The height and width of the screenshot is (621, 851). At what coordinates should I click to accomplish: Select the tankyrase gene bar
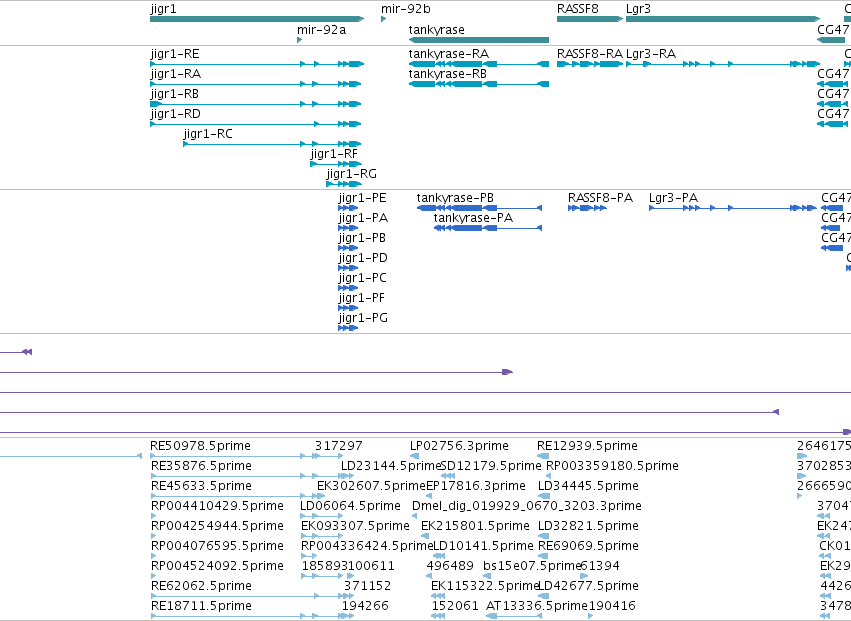(479, 40)
